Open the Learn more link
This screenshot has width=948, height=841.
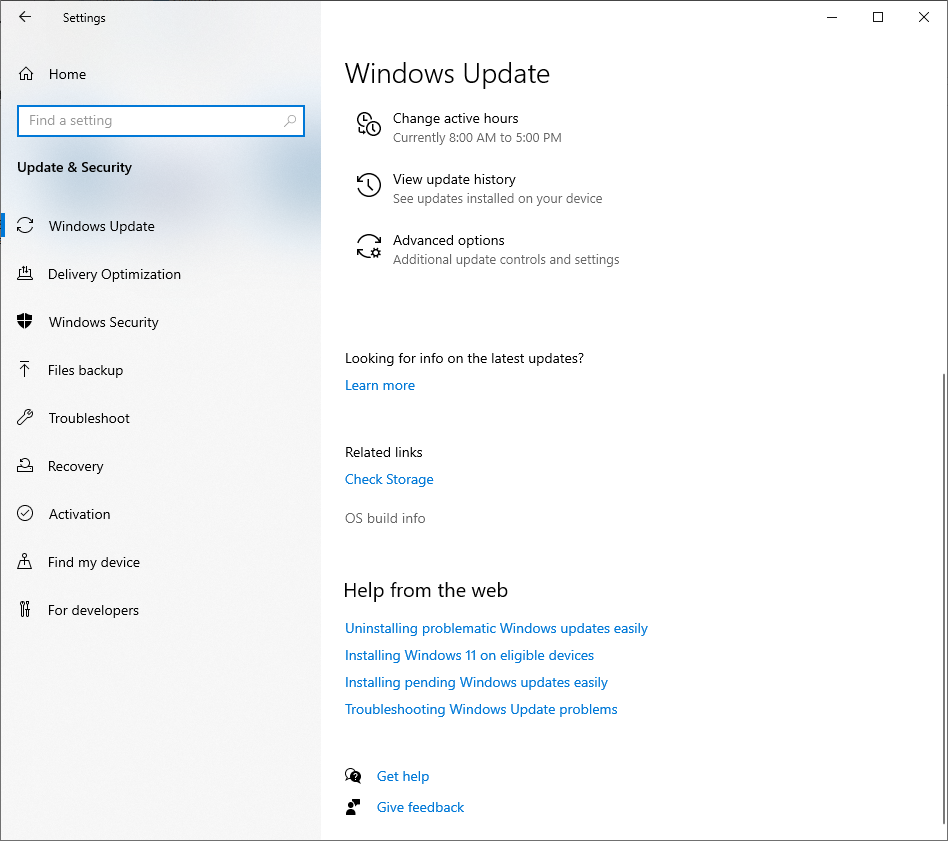[x=379, y=385]
